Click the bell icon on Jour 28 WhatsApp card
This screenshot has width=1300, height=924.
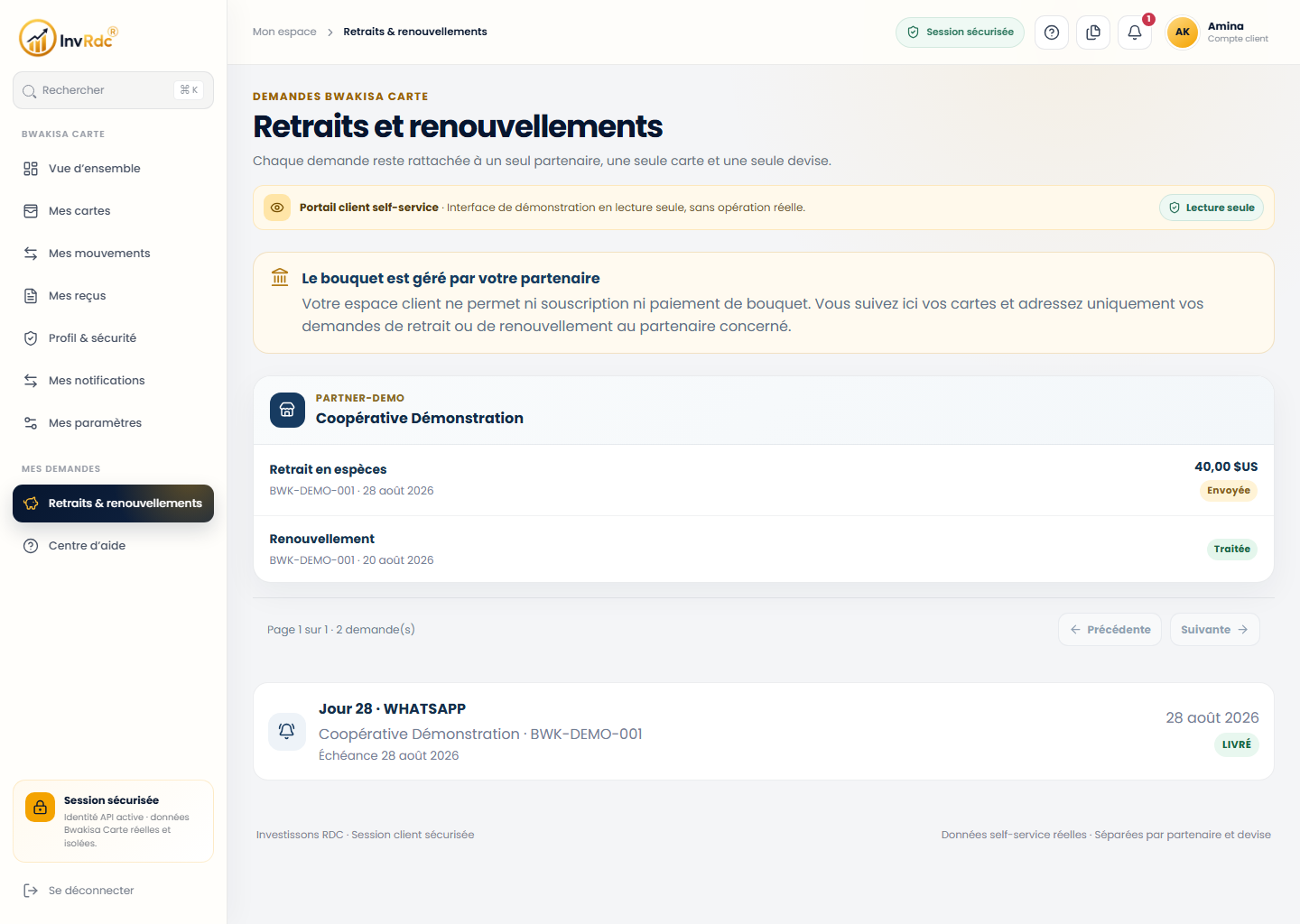click(287, 731)
